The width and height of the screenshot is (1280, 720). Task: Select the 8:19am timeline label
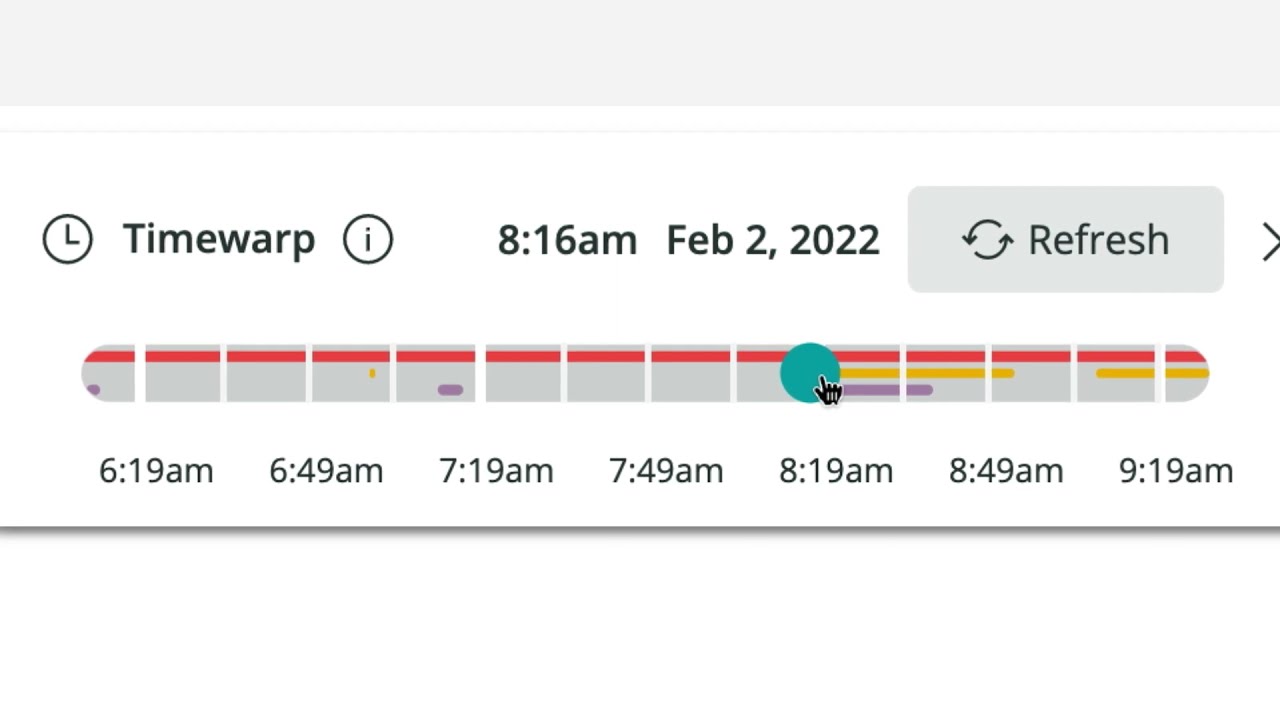point(836,471)
